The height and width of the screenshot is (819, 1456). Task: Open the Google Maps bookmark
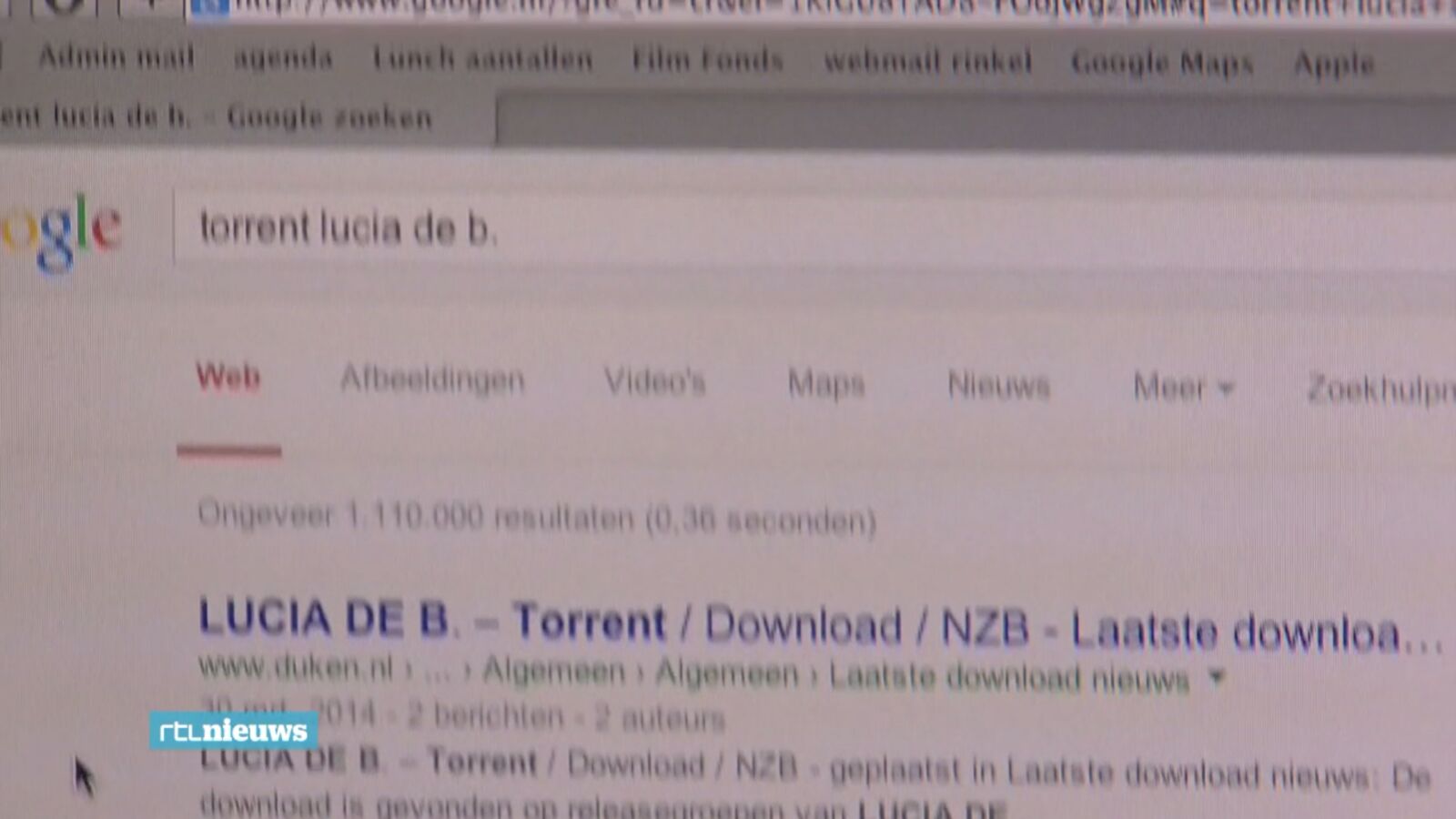click(1162, 63)
